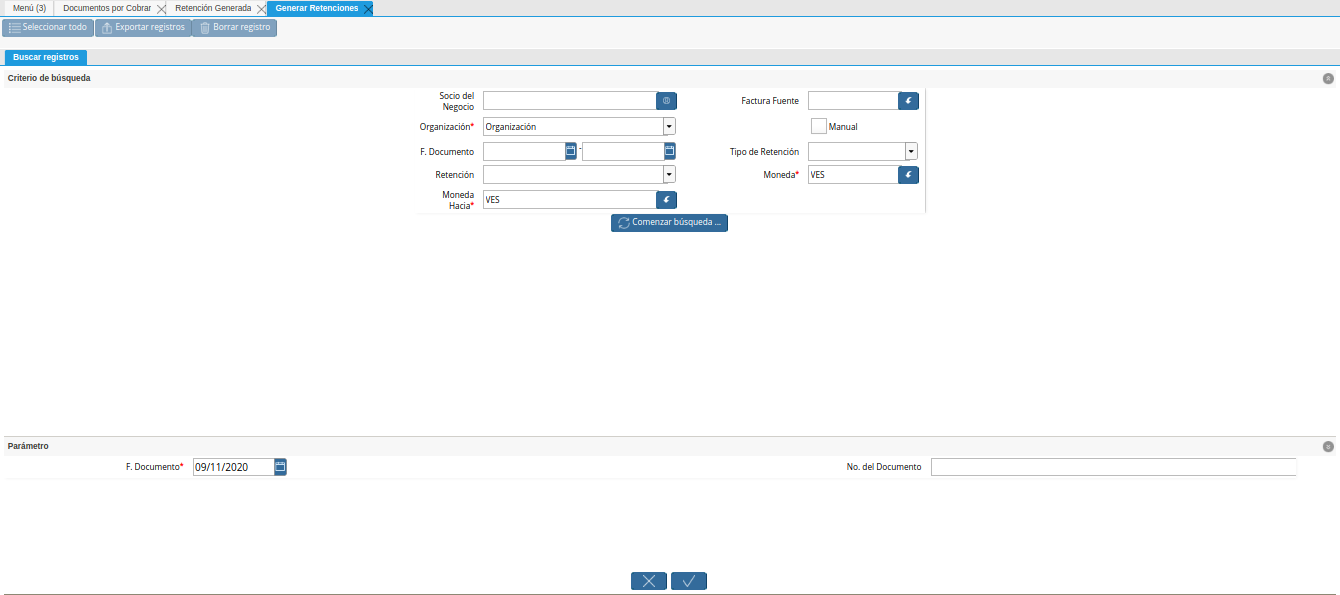Screen dimensions: 1340x595
Task: Switch to Menú (3) tab
Action: (x=29, y=8)
